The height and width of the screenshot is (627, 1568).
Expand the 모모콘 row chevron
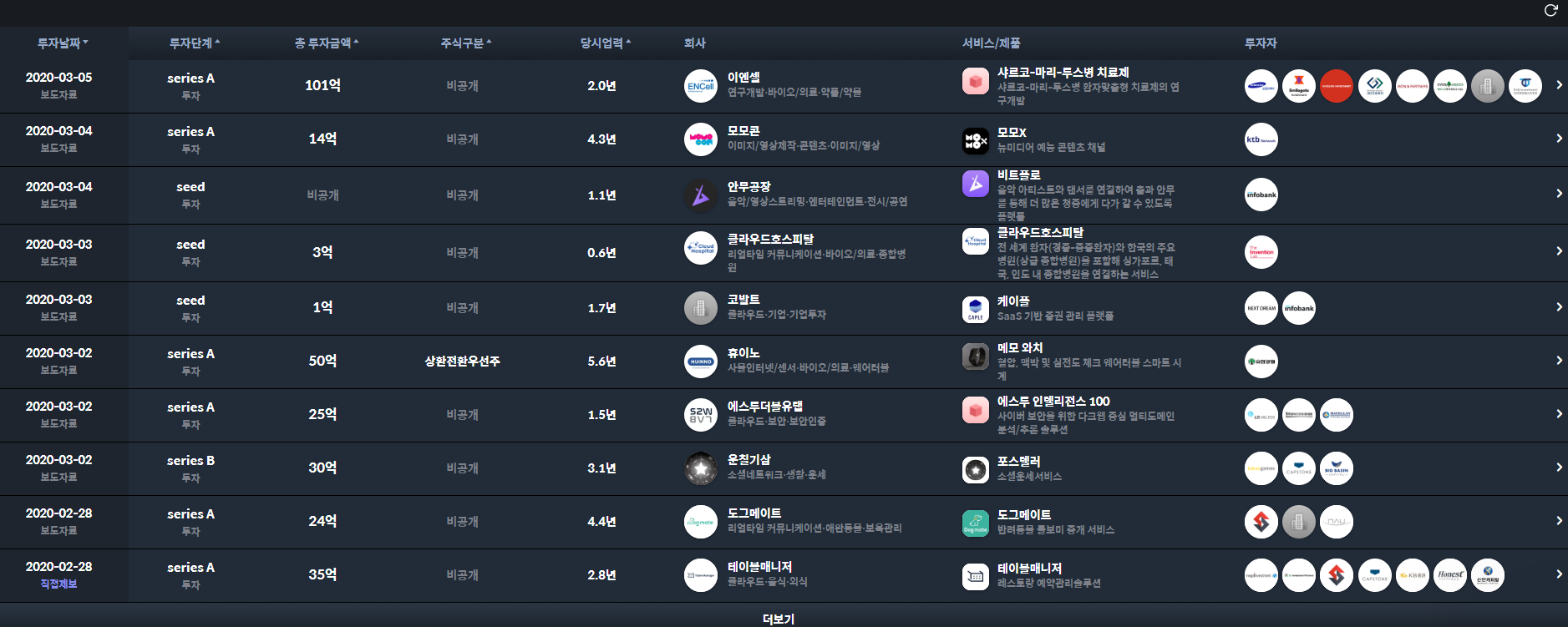coord(1559,139)
